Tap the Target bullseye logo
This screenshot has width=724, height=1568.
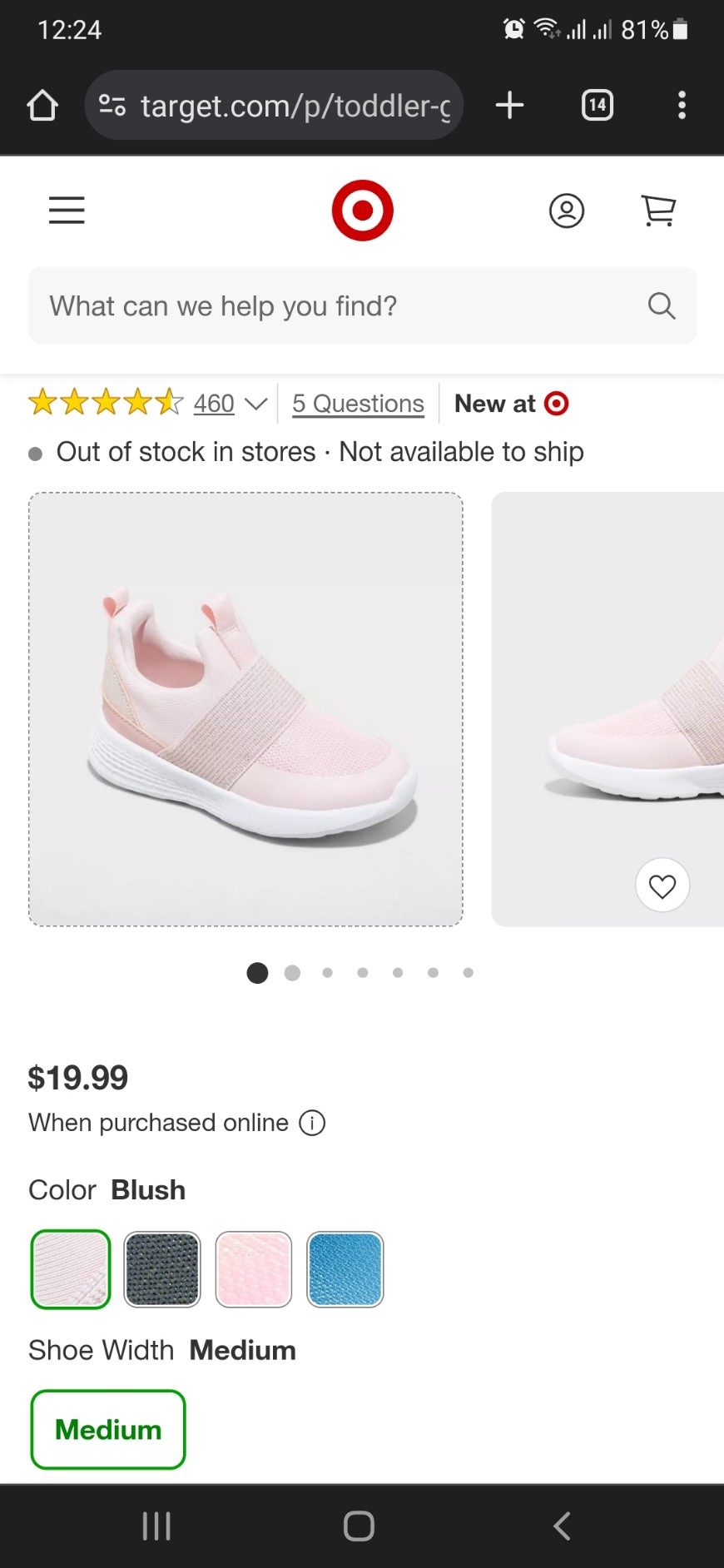click(x=362, y=211)
